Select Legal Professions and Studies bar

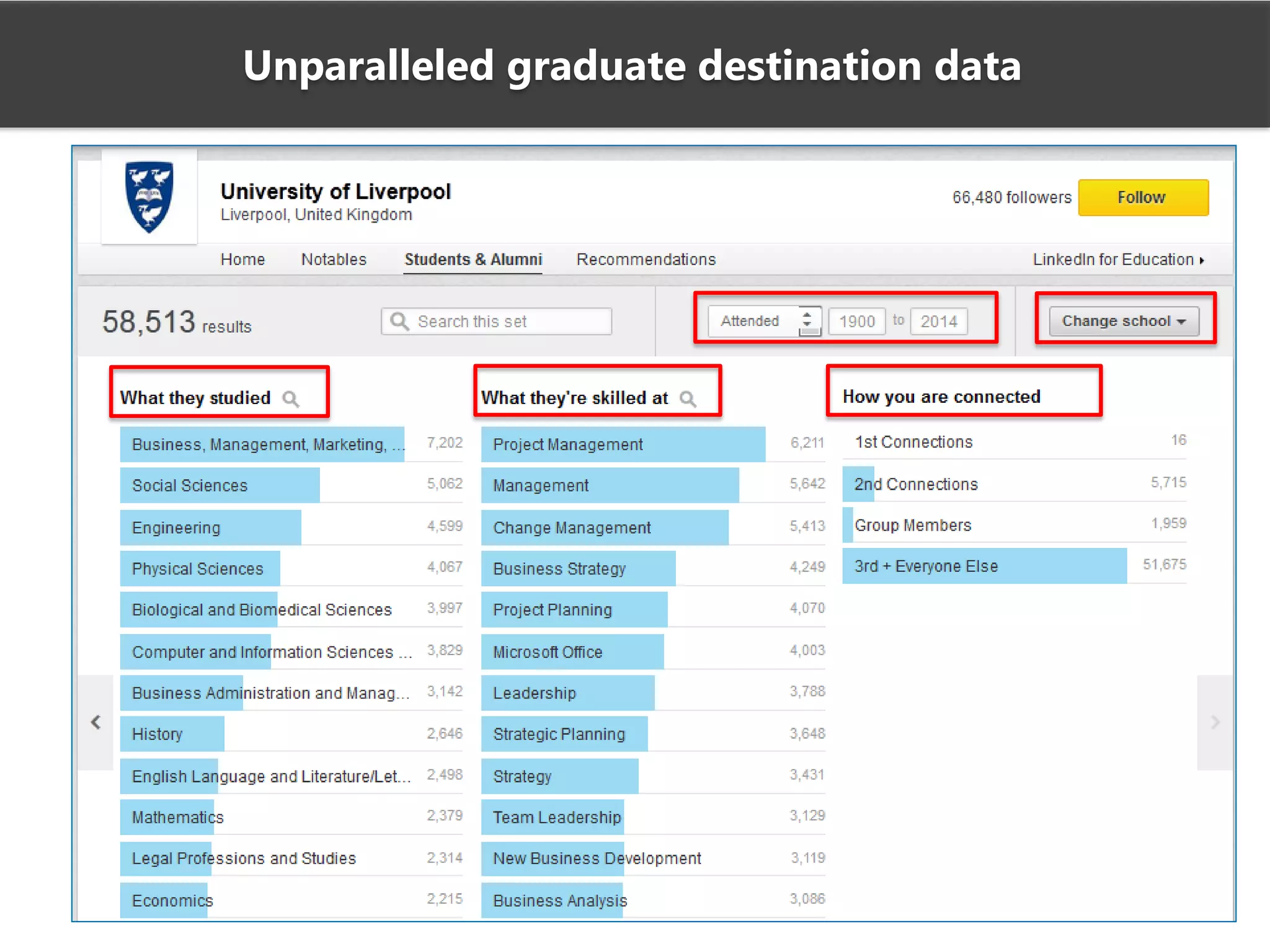coord(291,858)
